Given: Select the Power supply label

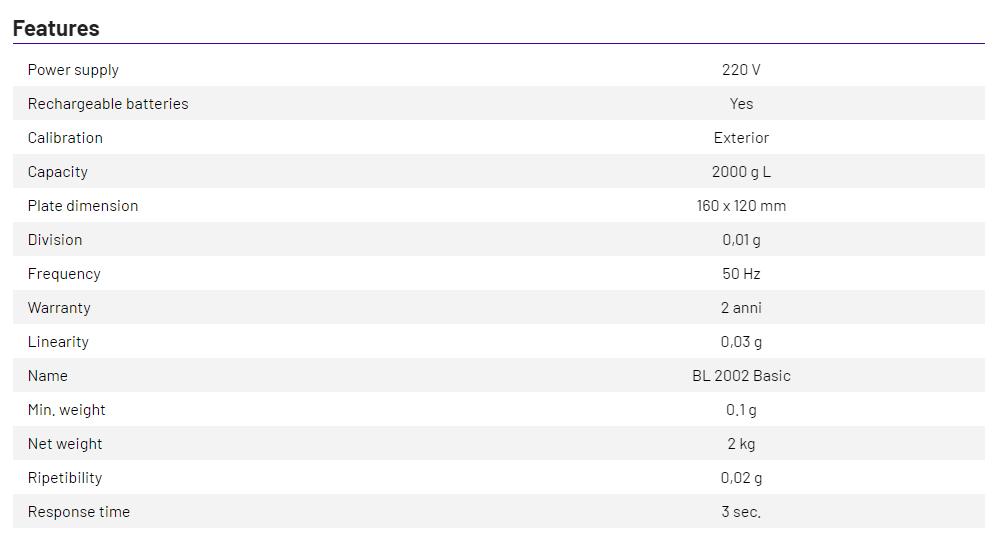Looking at the screenshot, I should [73, 70].
